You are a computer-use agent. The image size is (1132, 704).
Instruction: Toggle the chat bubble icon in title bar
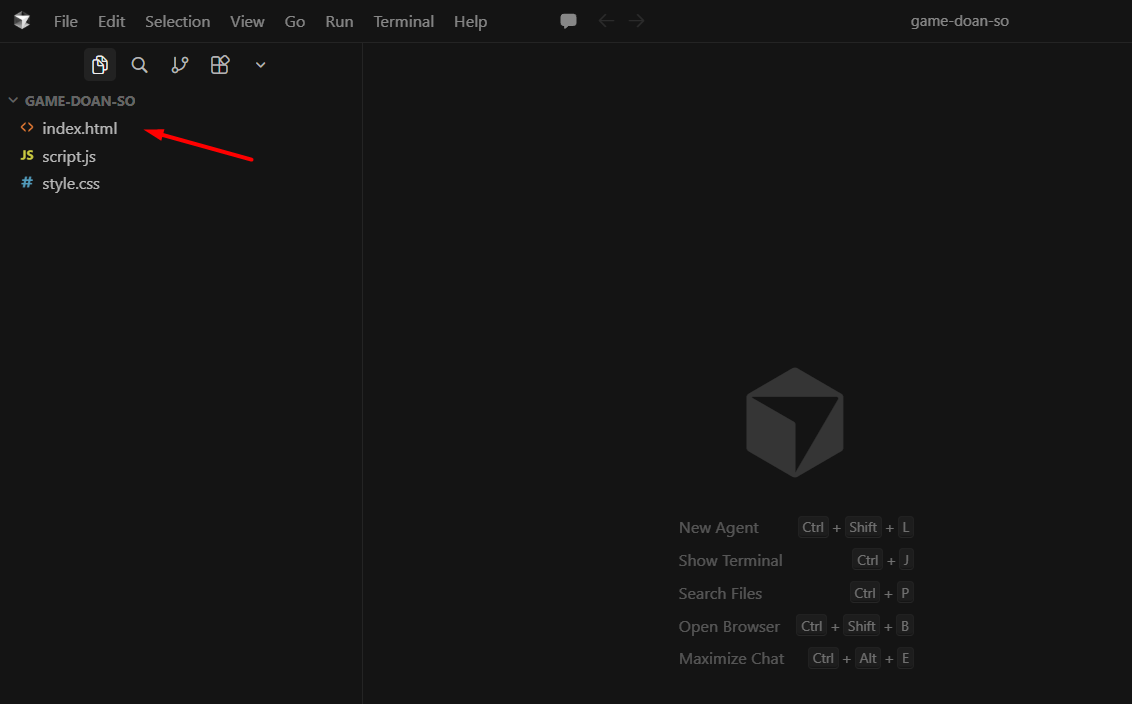coord(568,21)
